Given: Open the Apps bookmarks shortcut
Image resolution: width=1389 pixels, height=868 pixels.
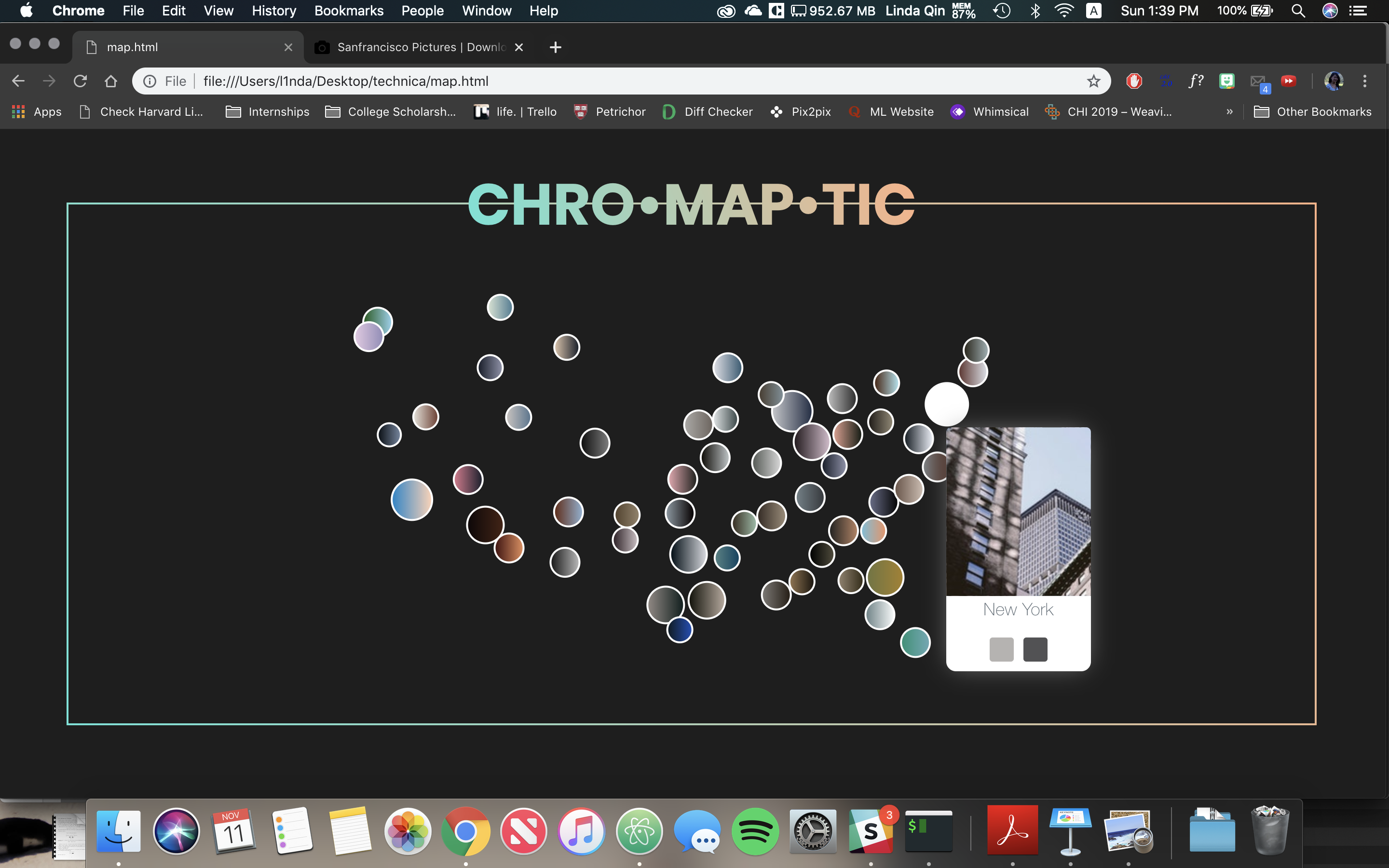Looking at the screenshot, I should click(37, 111).
